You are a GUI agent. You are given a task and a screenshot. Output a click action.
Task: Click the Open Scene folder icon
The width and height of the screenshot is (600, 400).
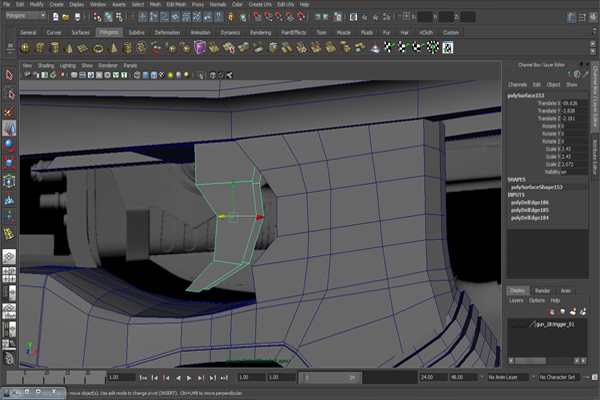click(x=66, y=17)
